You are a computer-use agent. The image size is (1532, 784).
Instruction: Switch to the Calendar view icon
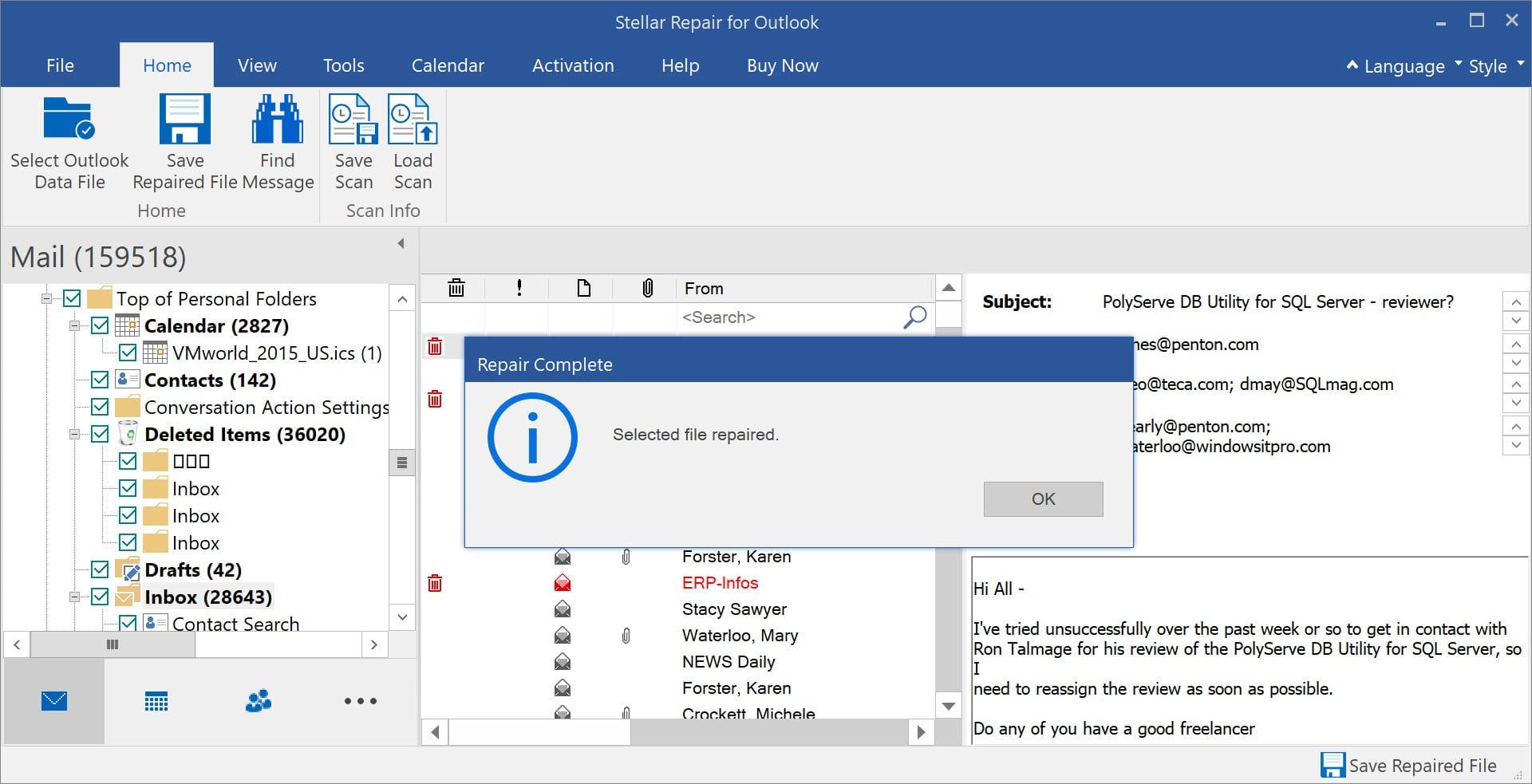(156, 702)
